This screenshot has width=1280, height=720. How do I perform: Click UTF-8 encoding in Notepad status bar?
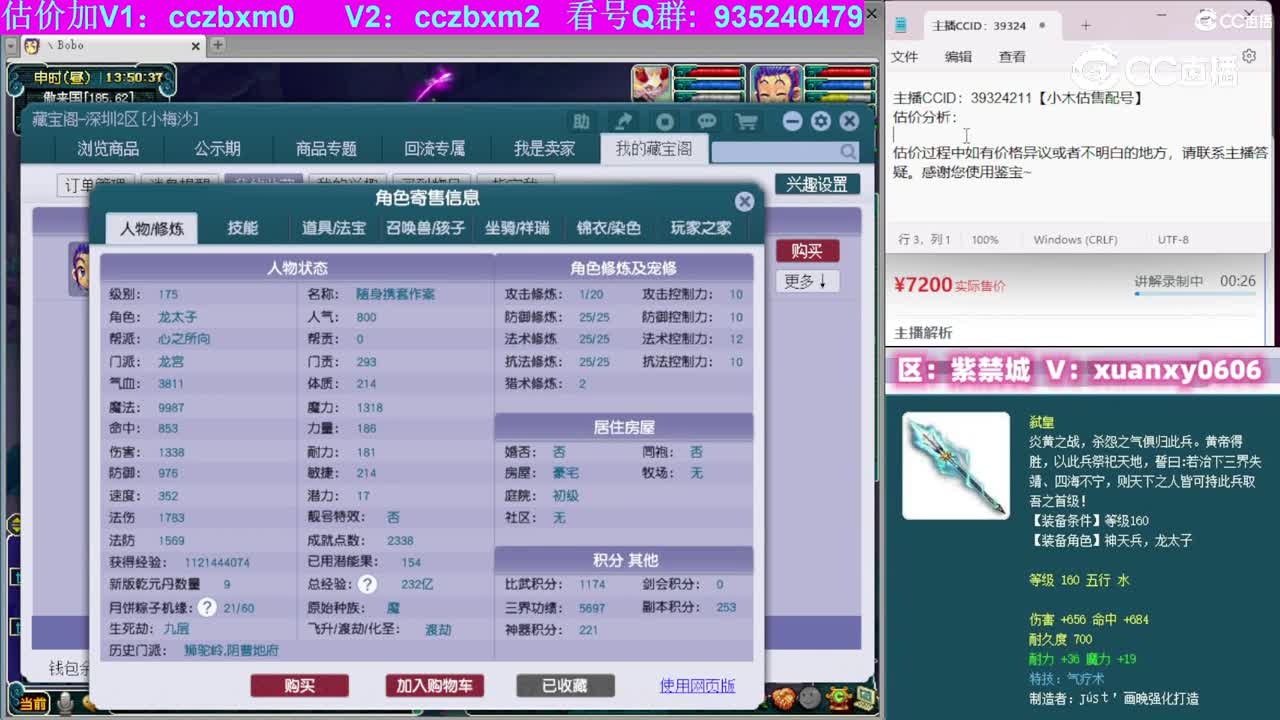click(x=1173, y=240)
